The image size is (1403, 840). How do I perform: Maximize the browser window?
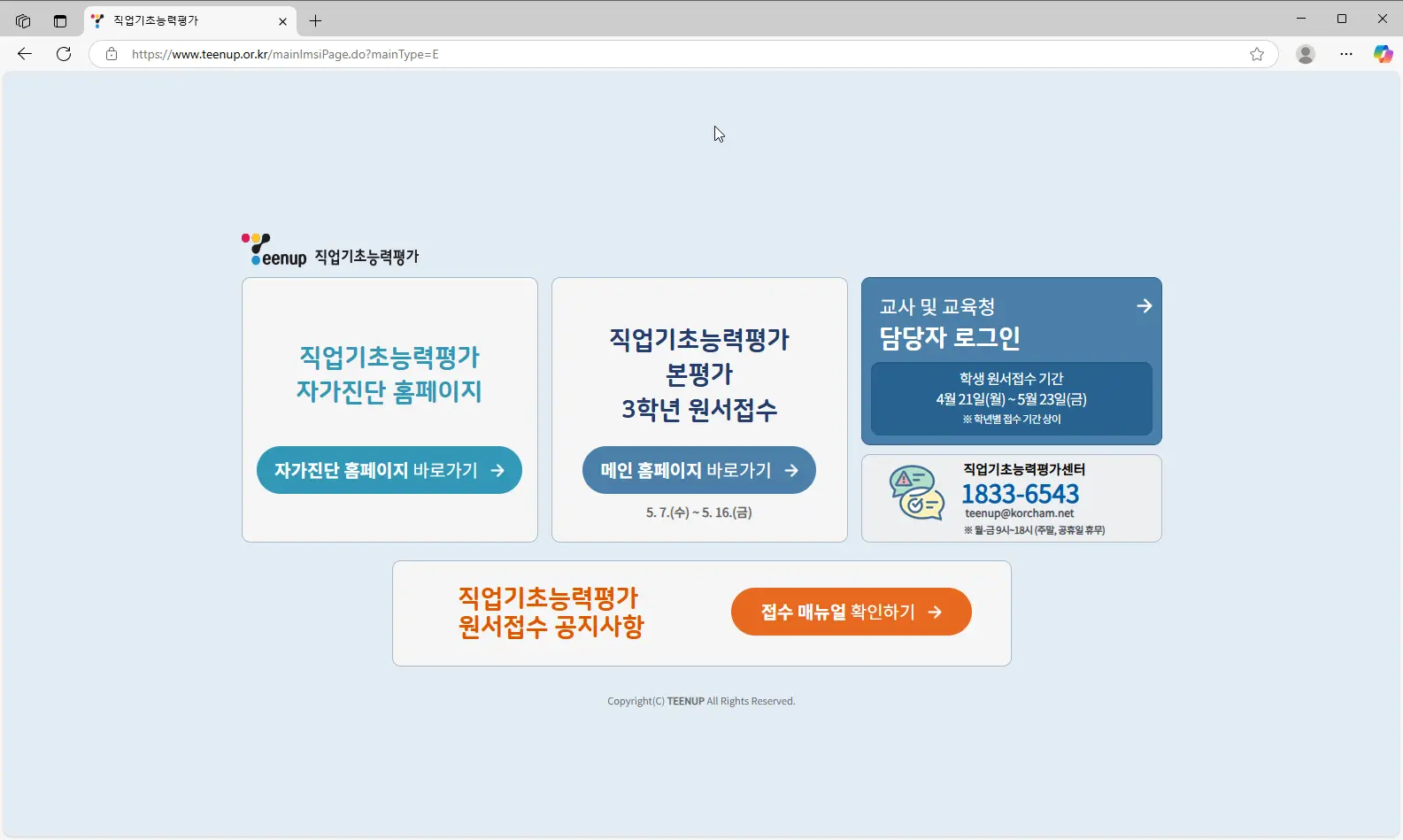1342,19
